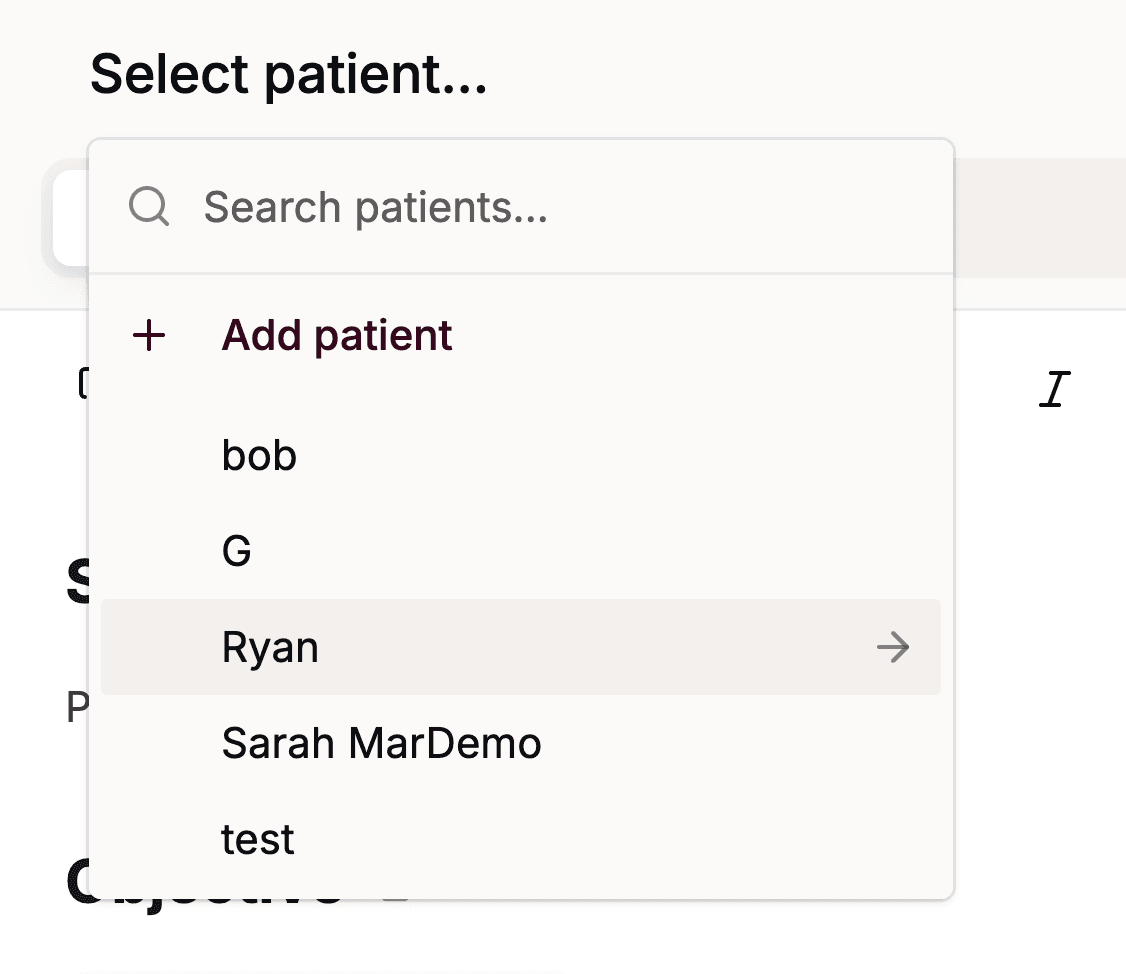Screen dimensions: 1126x974
Task: Click the partially hidden Objective heading
Action: tap(78, 886)
